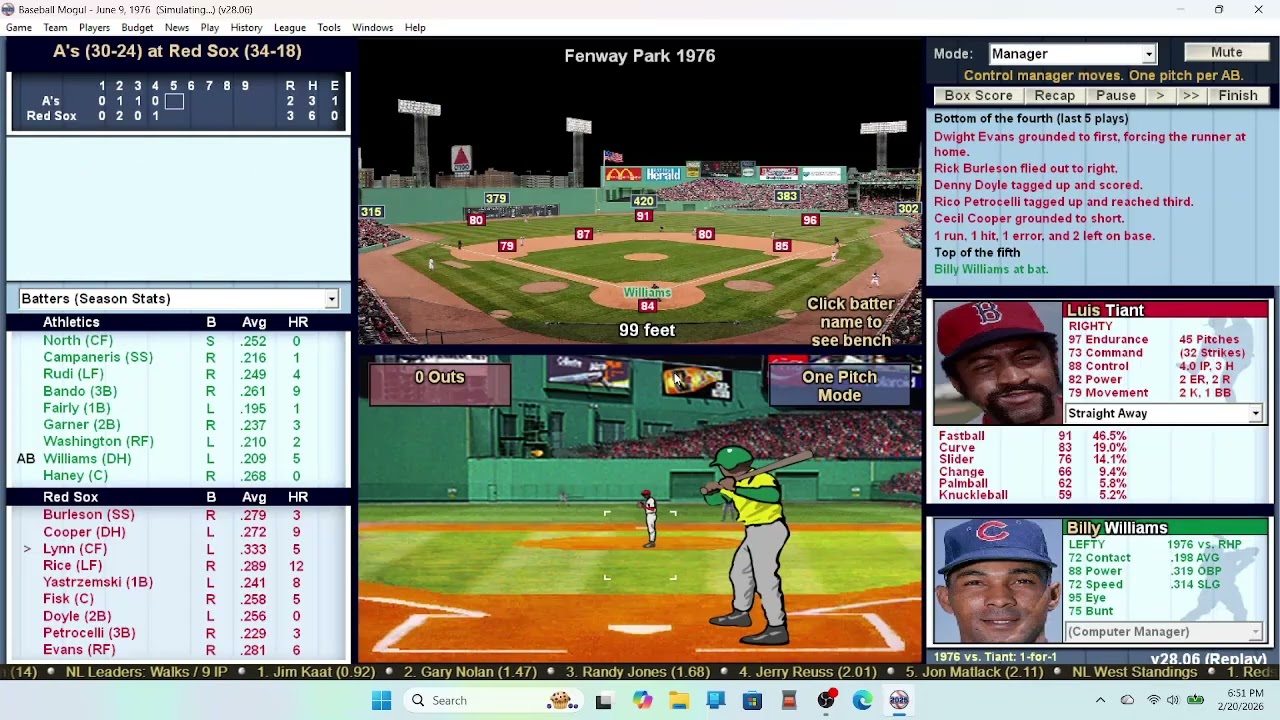1280x720 pixels.
Task: Open the Tools menu
Action: [329, 28]
